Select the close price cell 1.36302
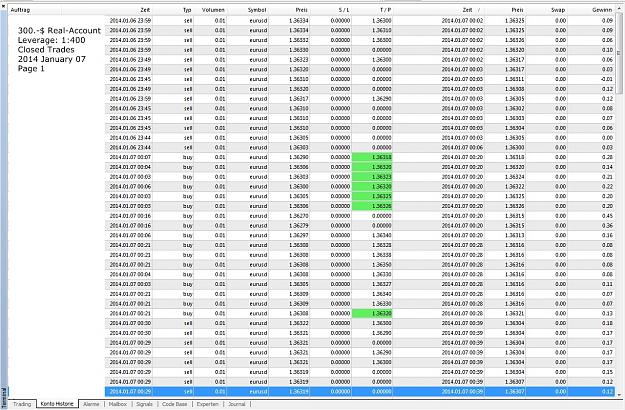 [505, 108]
